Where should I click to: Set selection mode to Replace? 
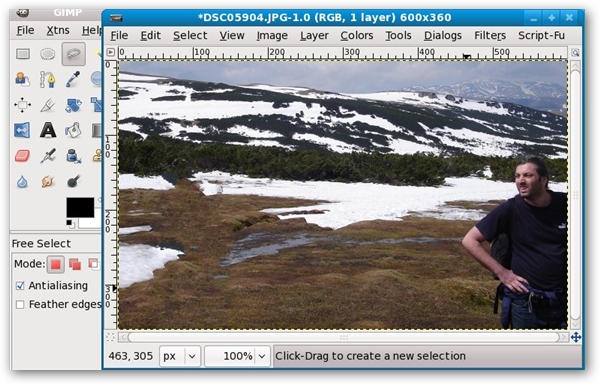(x=55, y=264)
